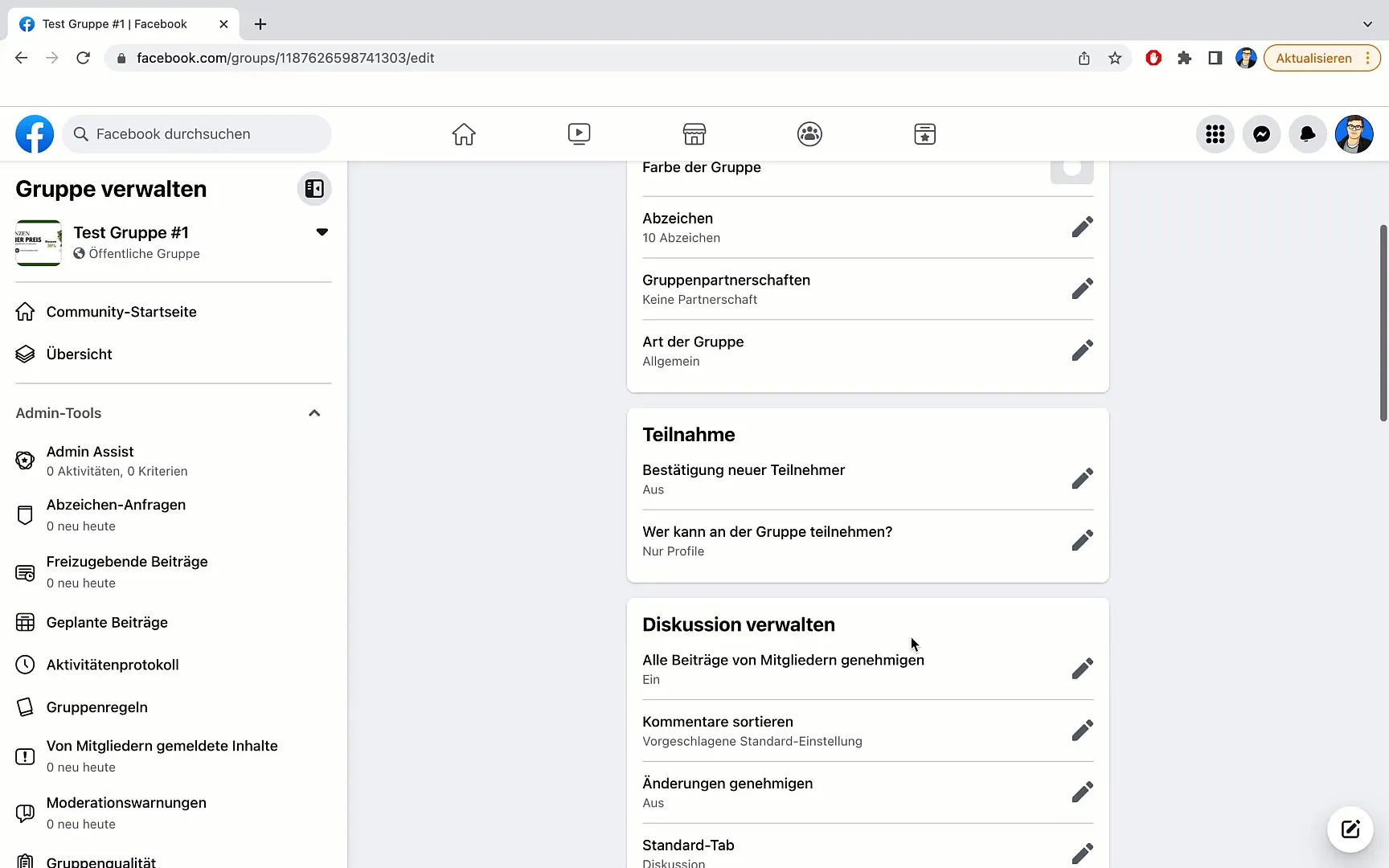Image resolution: width=1389 pixels, height=868 pixels.
Task: Collapse the Gruppe verwalten sidebar
Action: click(314, 189)
